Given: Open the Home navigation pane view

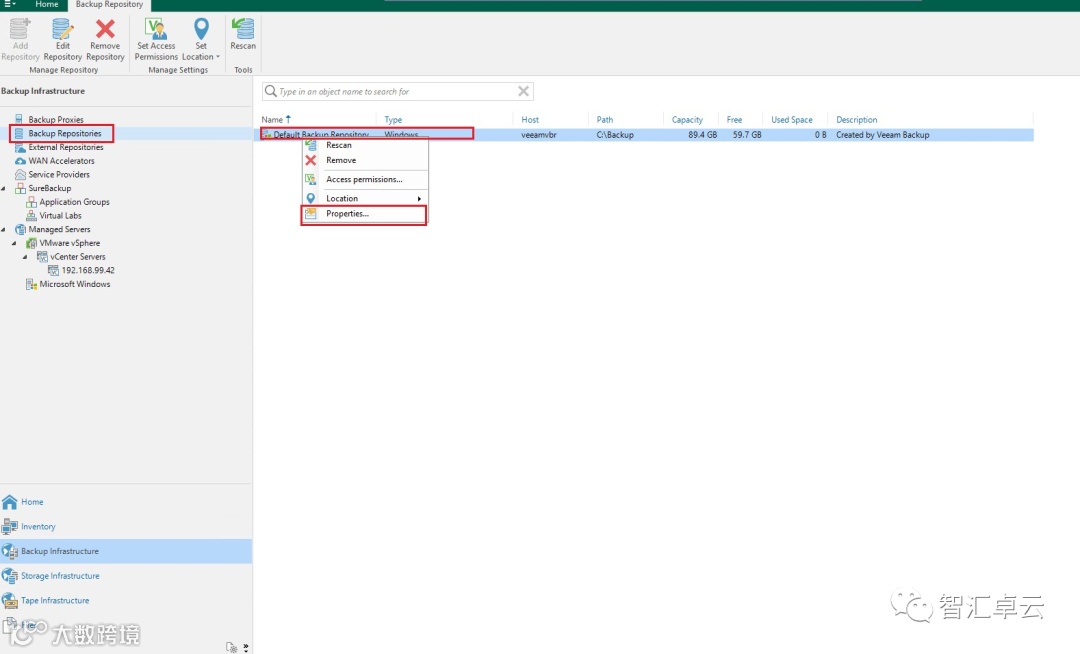Looking at the screenshot, I should (126, 502).
